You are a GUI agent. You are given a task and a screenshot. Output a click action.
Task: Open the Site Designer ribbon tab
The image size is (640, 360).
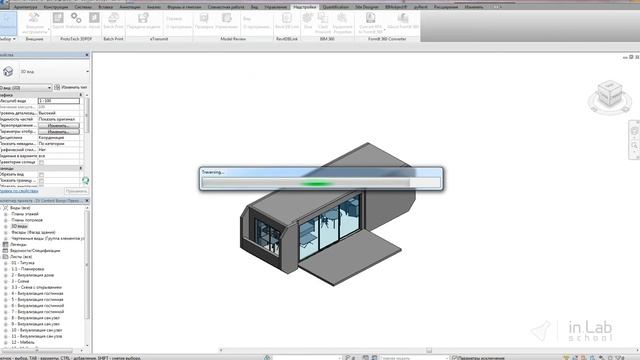point(367,7)
